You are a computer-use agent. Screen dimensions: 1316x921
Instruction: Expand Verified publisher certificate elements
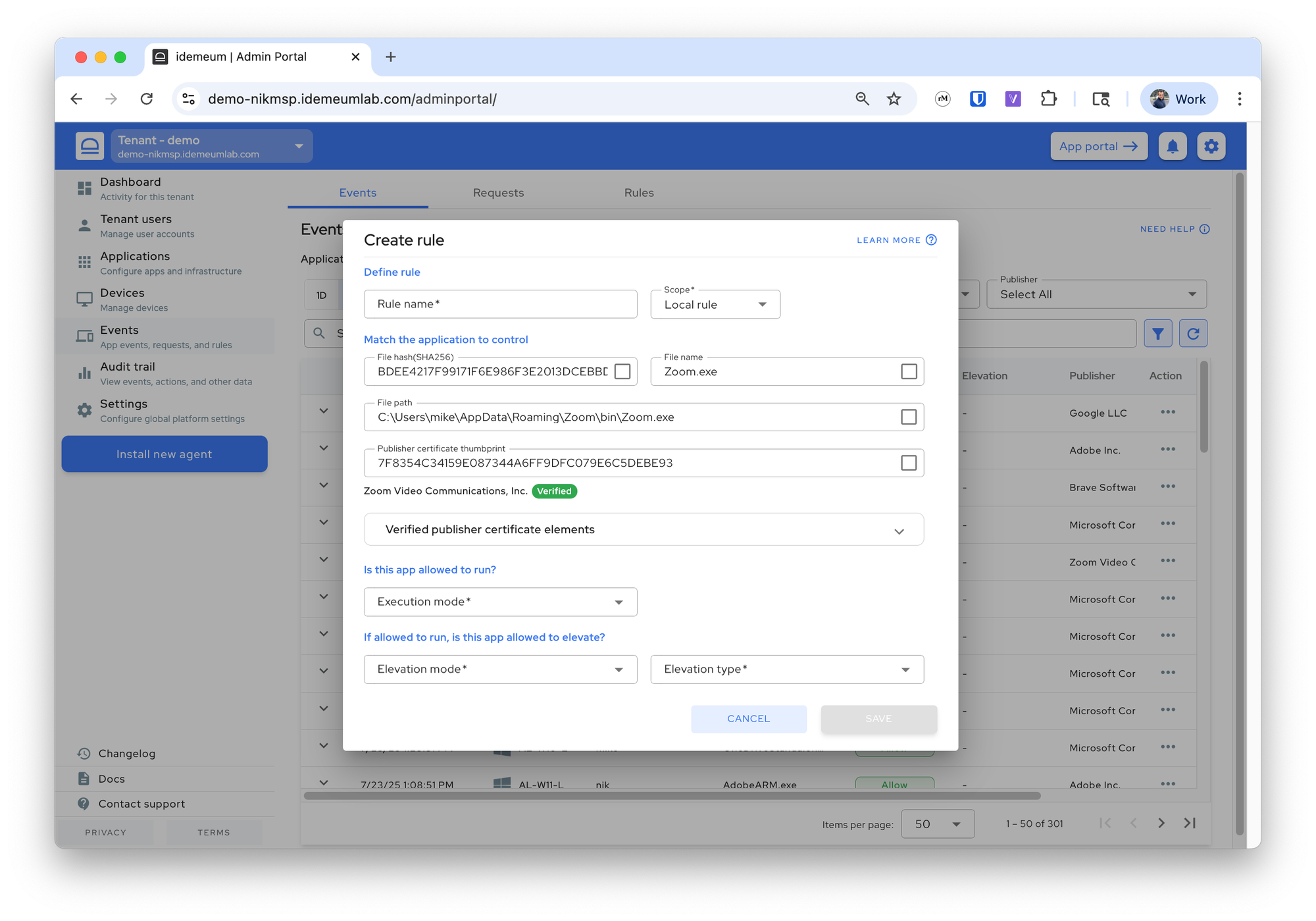pyautogui.click(x=644, y=529)
